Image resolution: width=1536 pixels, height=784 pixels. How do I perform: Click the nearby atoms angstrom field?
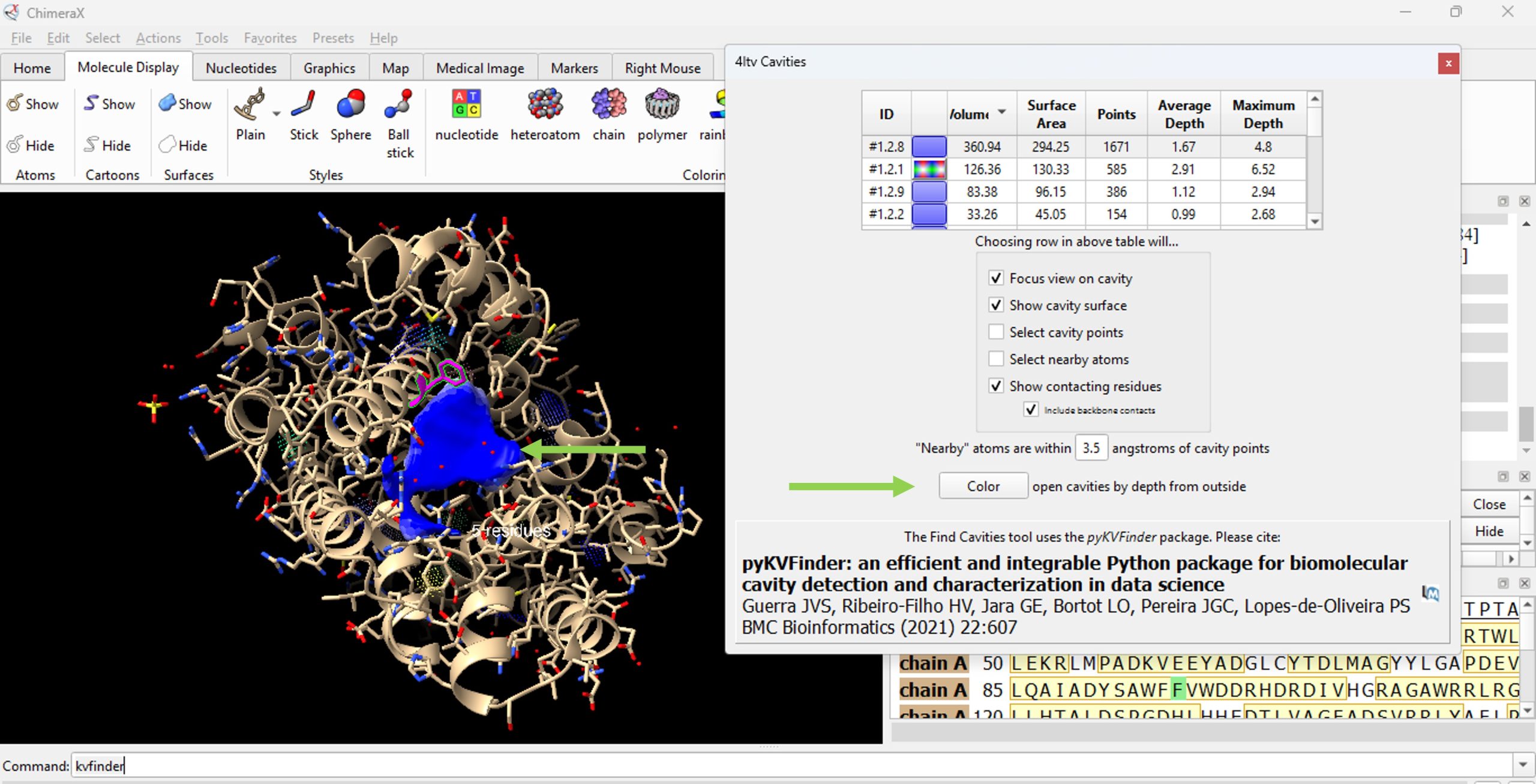tap(1090, 448)
